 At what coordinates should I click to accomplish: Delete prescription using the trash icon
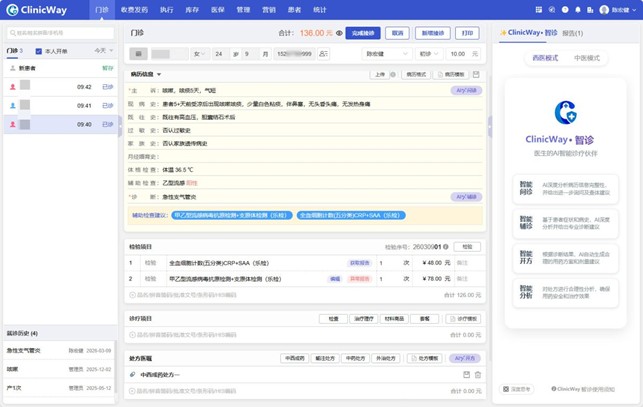coord(478,375)
